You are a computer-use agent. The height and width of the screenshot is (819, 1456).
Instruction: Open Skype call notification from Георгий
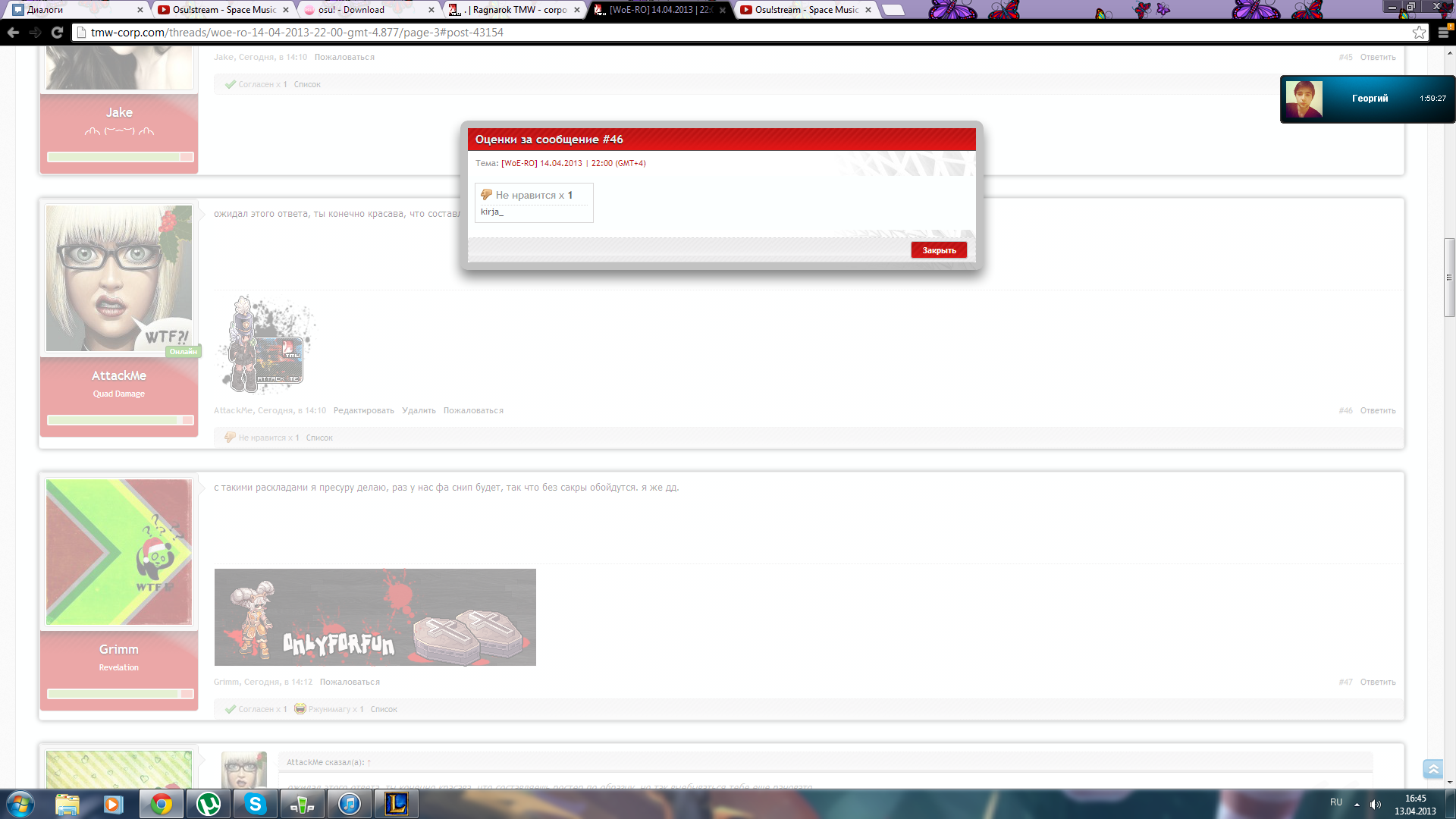coord(1367,99)
